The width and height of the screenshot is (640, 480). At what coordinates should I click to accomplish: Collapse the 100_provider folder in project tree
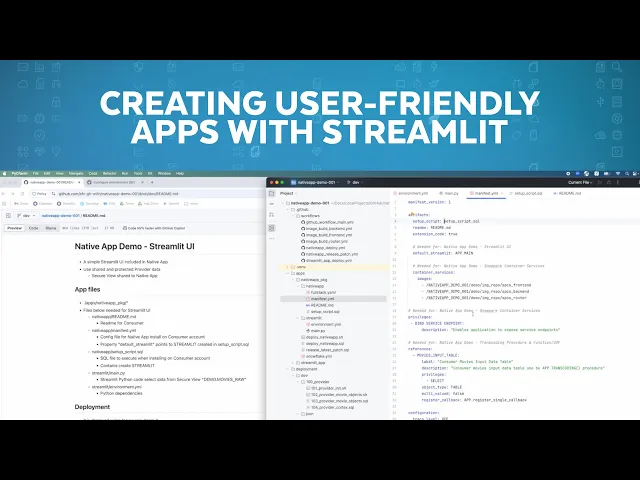(x=298, y=382)
